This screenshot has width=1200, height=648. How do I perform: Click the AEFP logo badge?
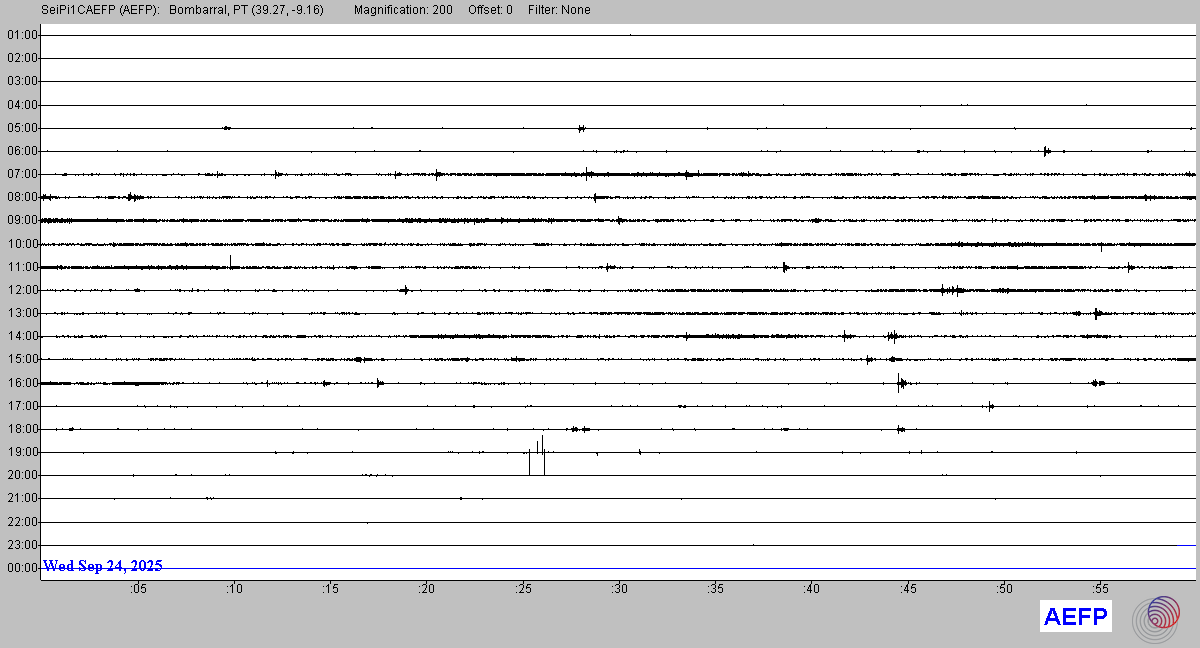[1076, 617]
